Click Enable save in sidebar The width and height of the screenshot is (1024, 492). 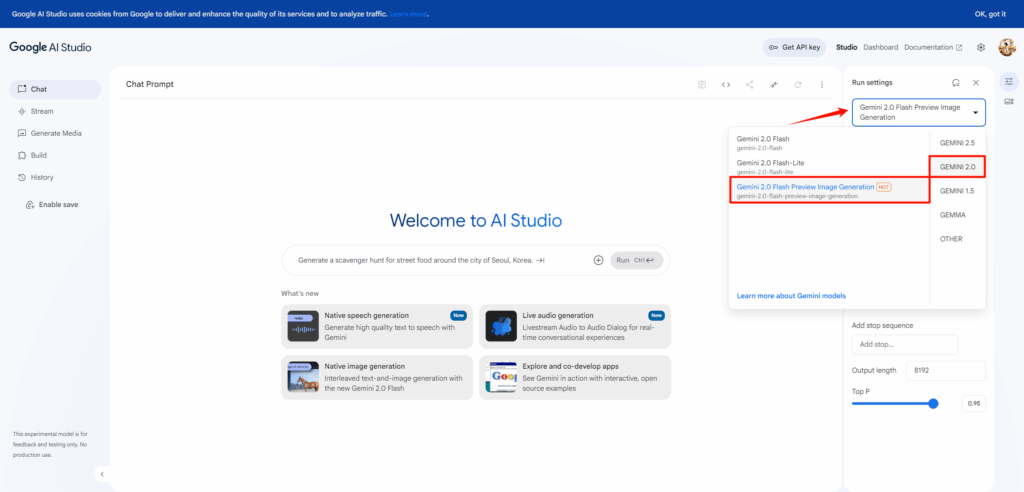coord(52,205)
